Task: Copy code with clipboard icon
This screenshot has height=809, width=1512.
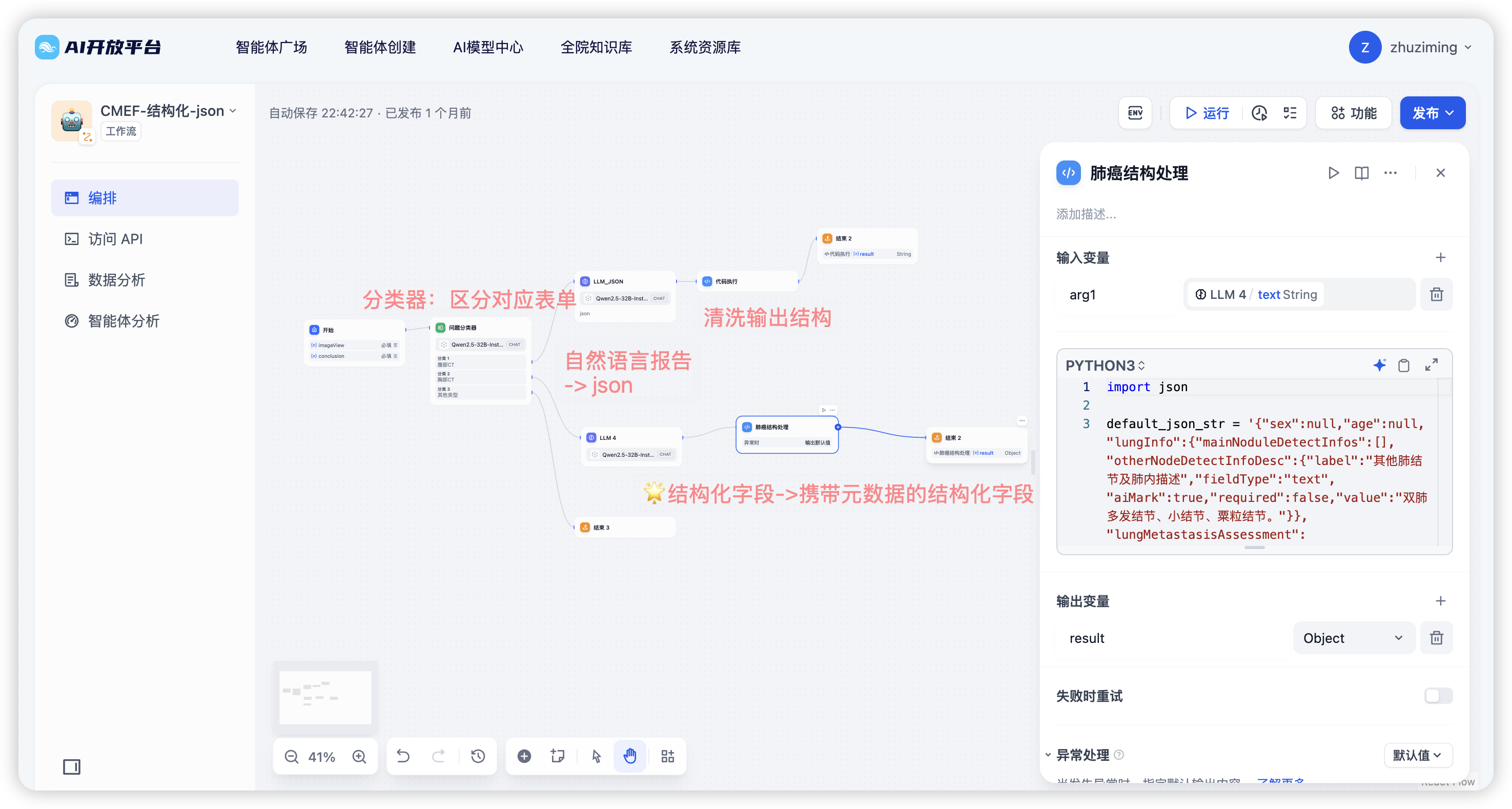Action: click(1403, 365)
